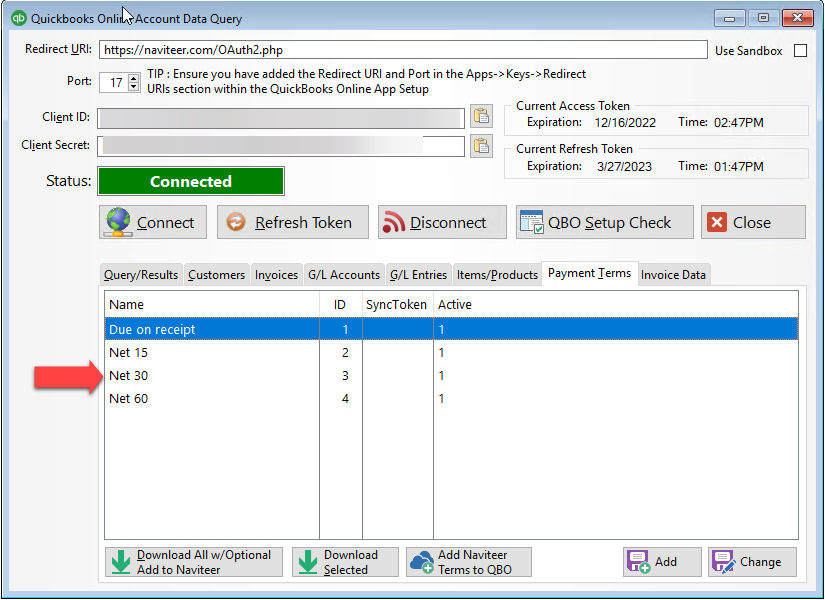Click the refresh token time 01:47PM

point(739,167)
